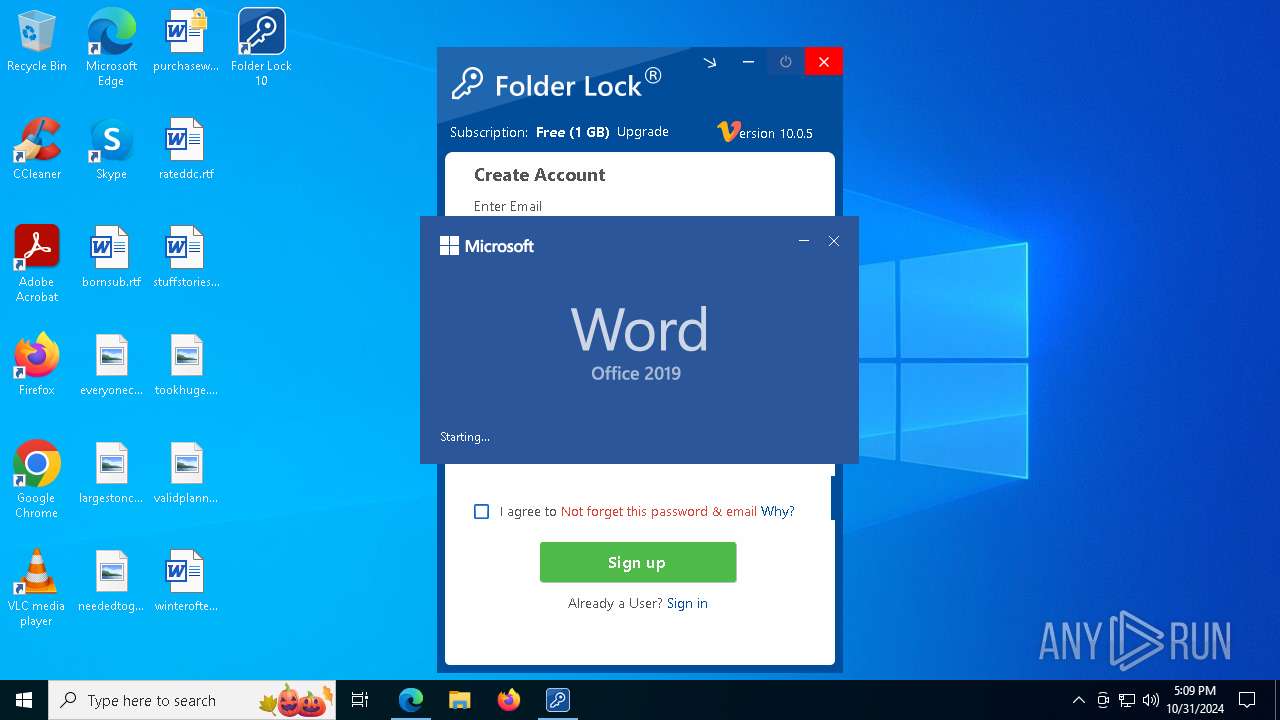Open Task View from the taskbar
The height and width of the screenshot is (720, 1280).
(361, 700)
